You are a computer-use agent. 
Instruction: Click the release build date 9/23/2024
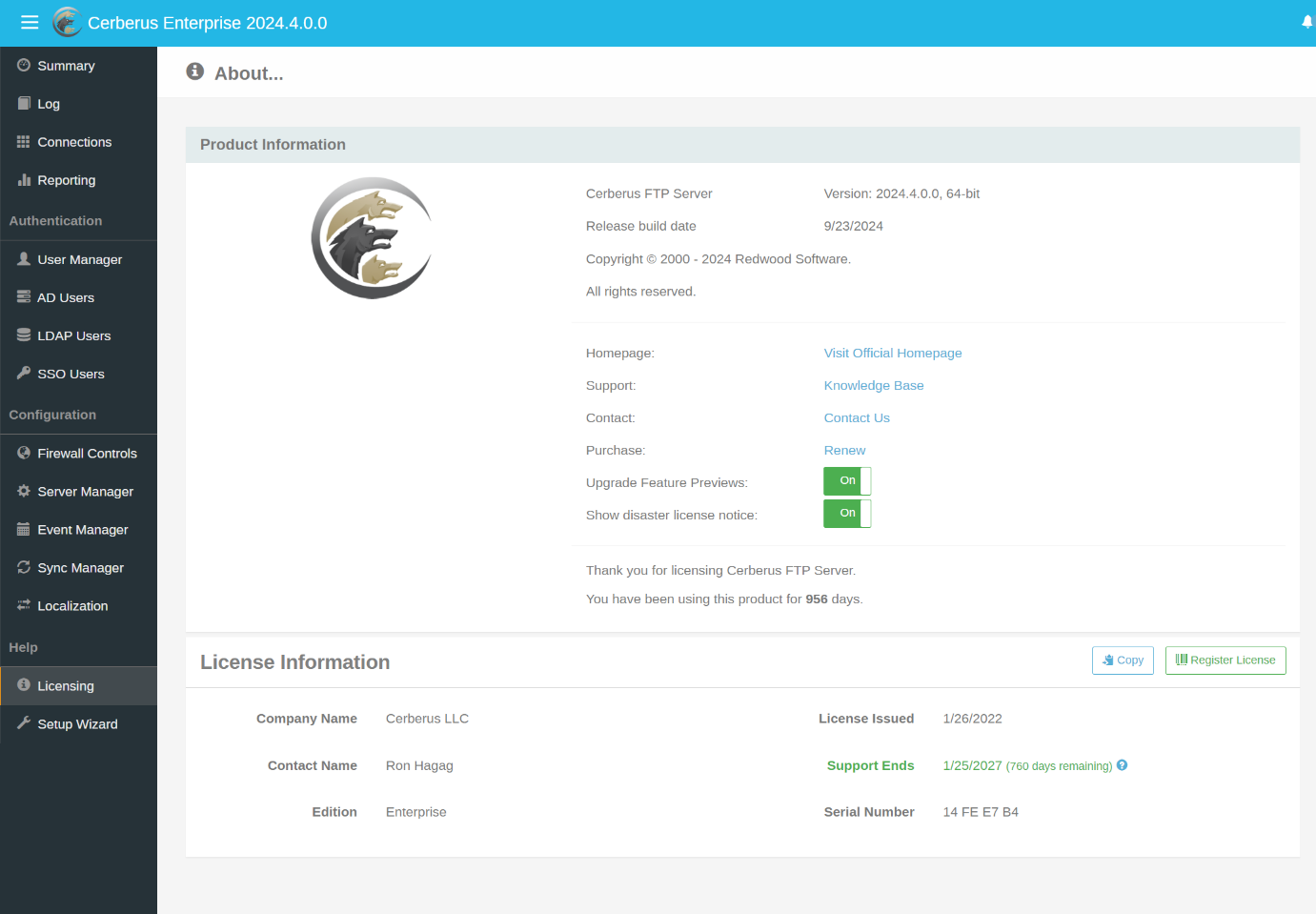coord(854,226)
